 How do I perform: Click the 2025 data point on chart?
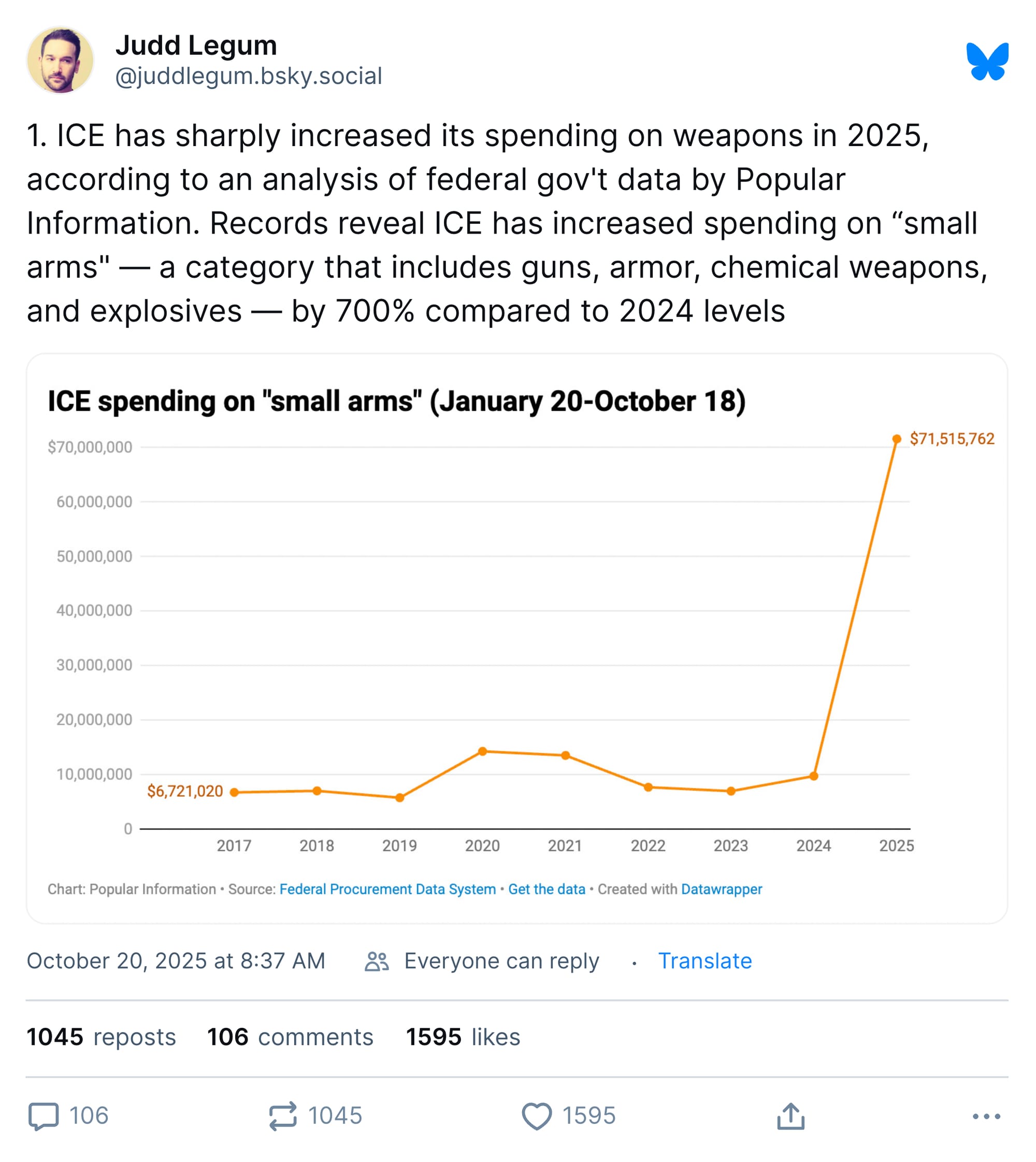[x=897, y=439]
